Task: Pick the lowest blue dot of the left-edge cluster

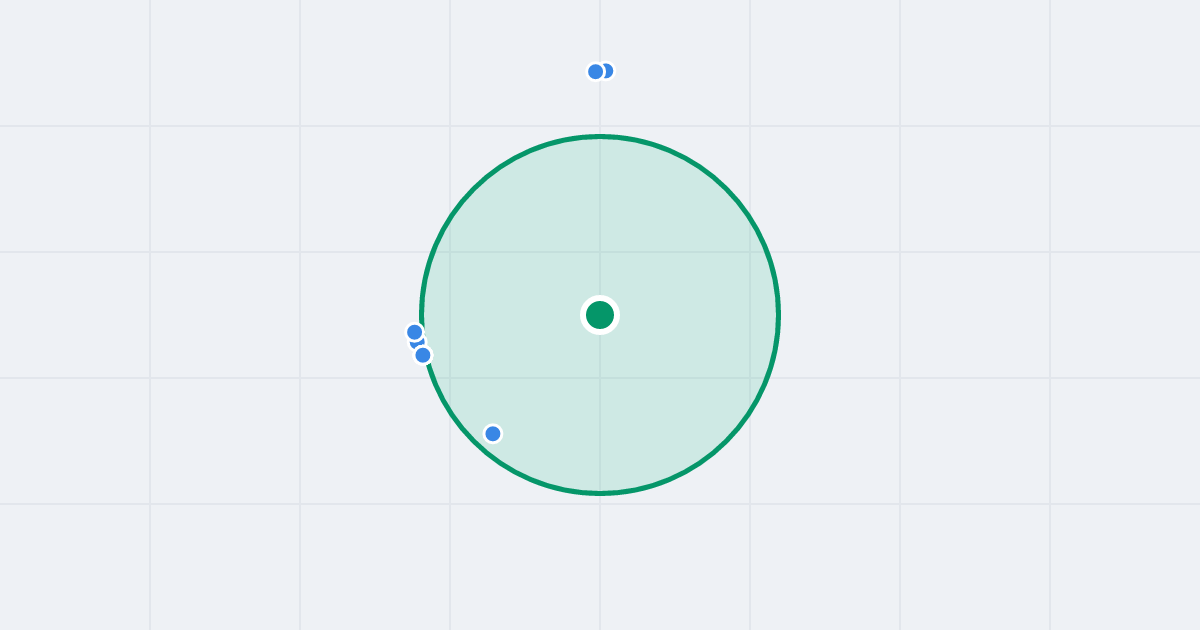Action: [x=423, y=355]
